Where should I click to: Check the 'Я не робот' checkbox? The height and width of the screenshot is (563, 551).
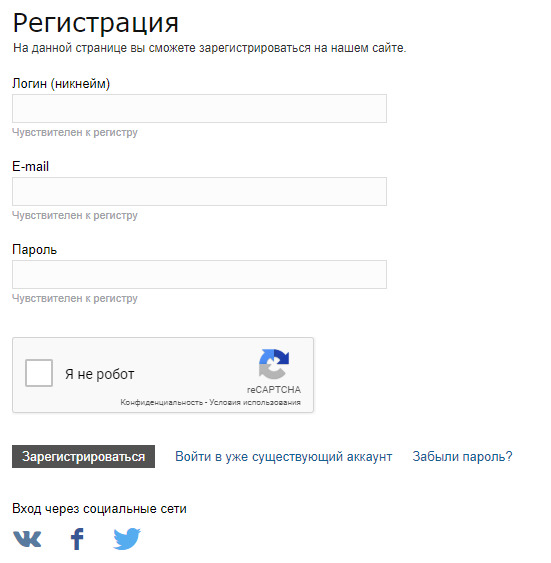[x=39, y=373]
